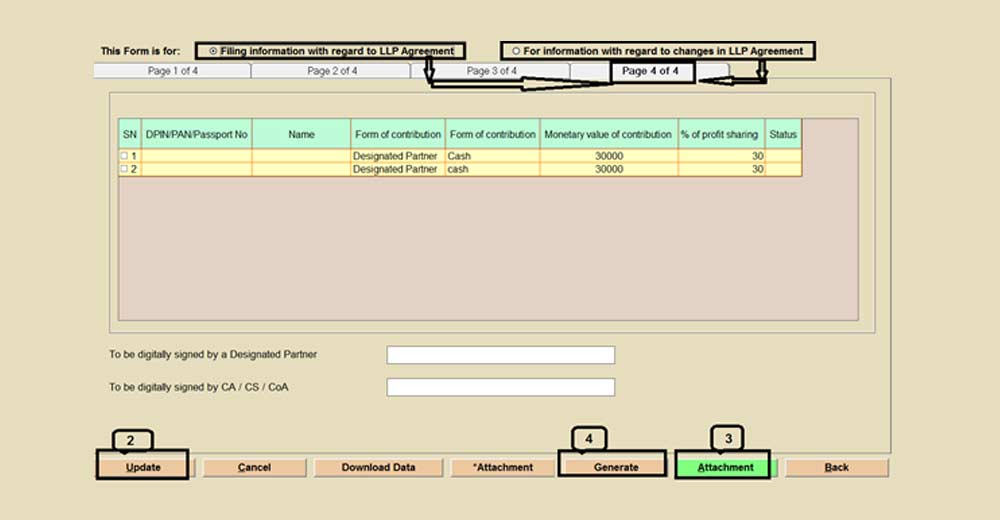
Task: Click Download Data button
Action: click(378, 467)
